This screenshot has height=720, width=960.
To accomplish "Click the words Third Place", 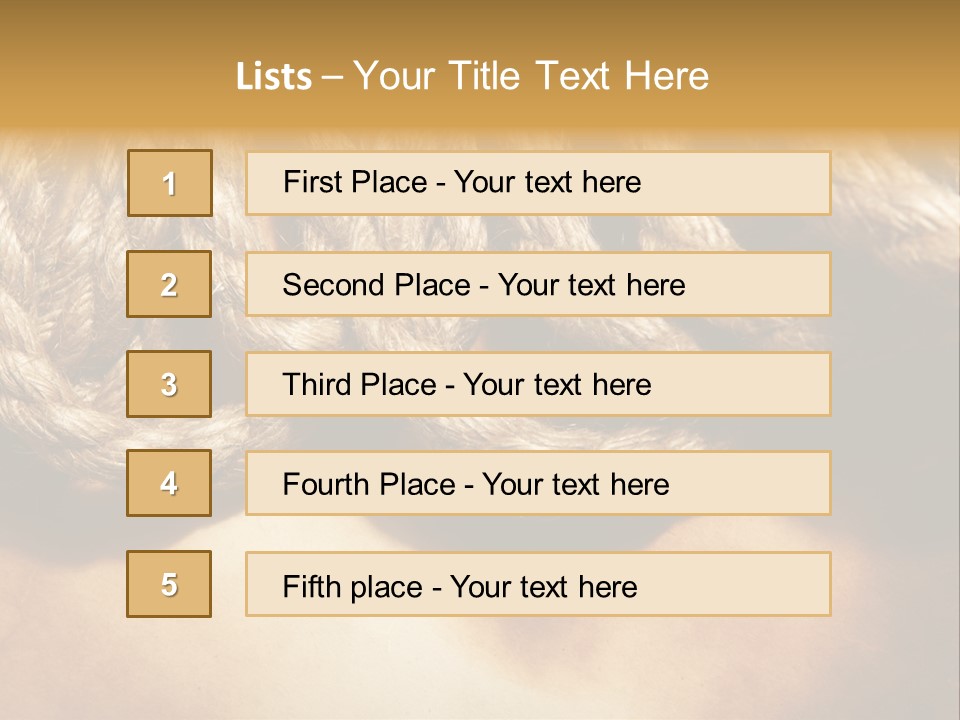I will (359, 384).
